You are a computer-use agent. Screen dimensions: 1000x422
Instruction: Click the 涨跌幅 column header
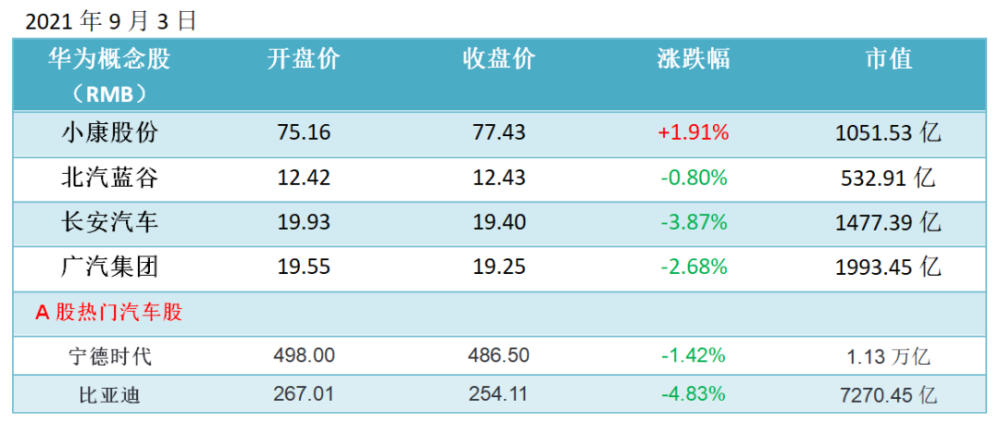[693, 60]
